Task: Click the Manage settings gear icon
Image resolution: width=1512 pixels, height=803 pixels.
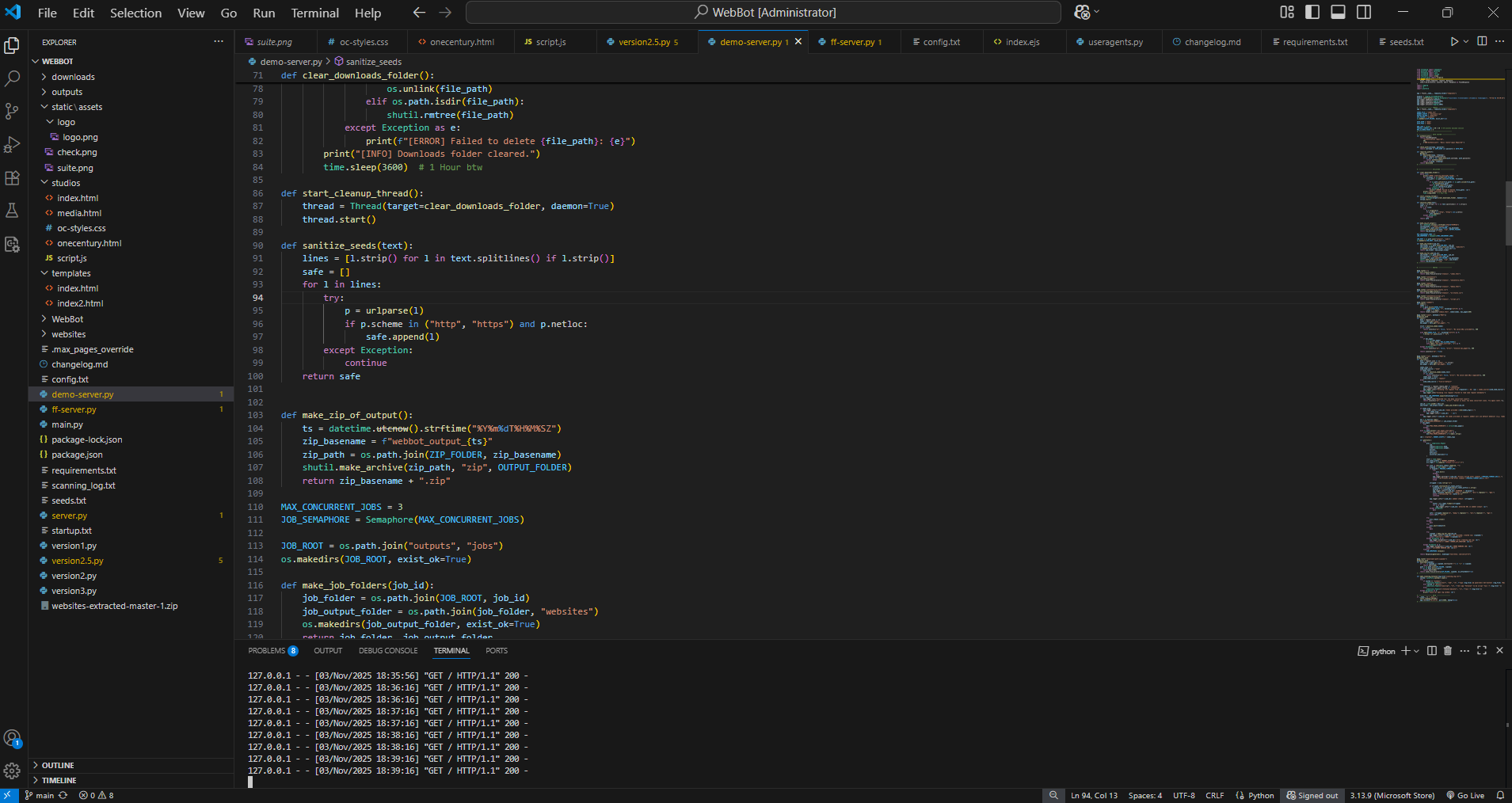Action: [13, 771]
